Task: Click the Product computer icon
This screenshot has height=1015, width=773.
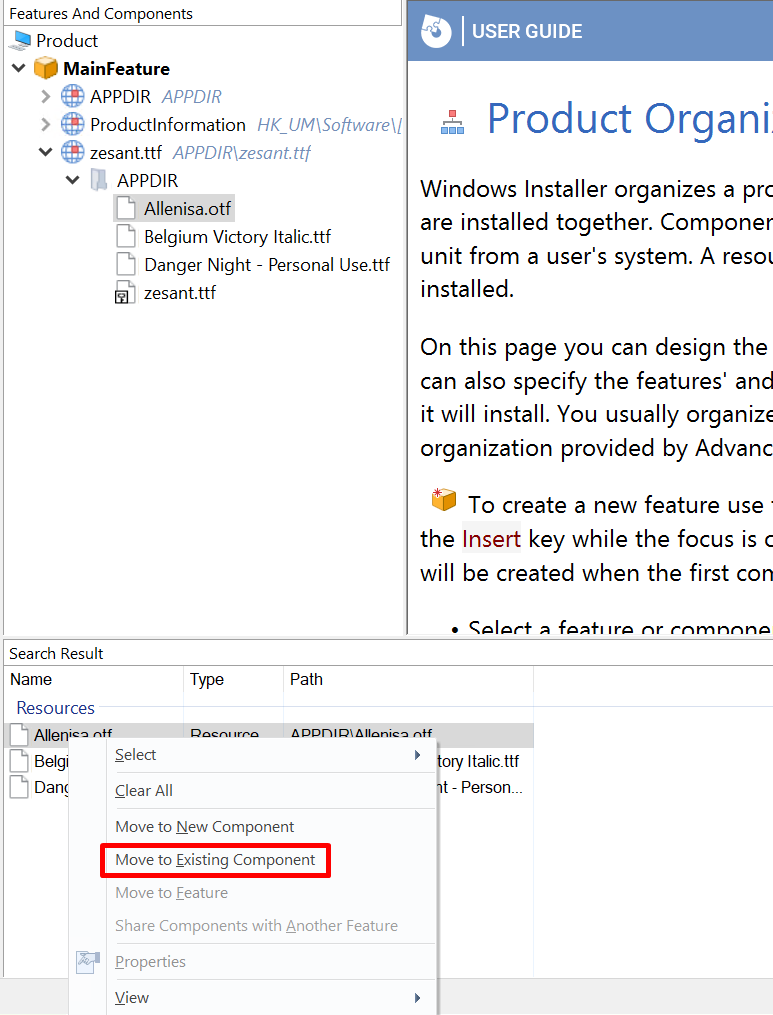Action: [x=21, y=41]
